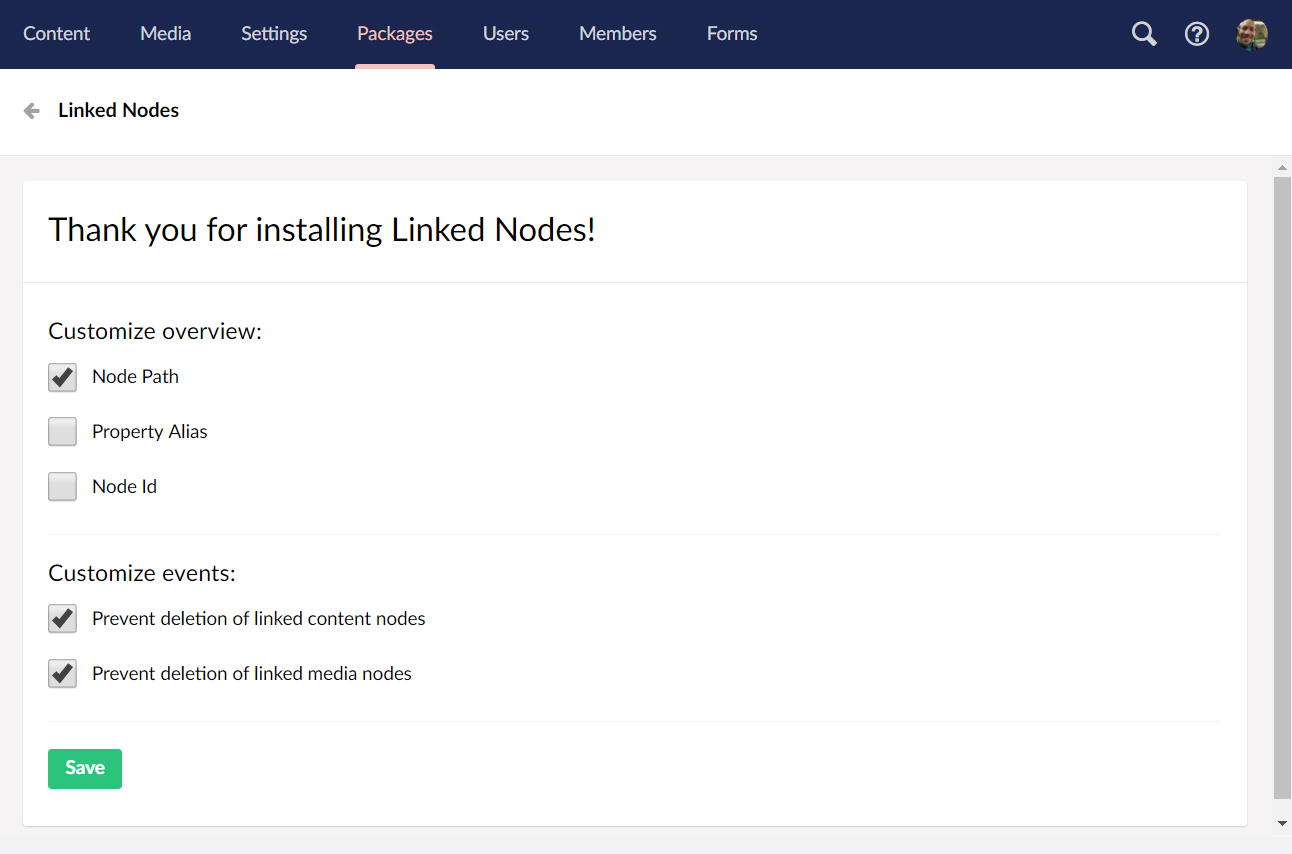The height and width of the screenshot is (854, 1292).
Task: Open the user avatar menu
Action: [1252, 34]
